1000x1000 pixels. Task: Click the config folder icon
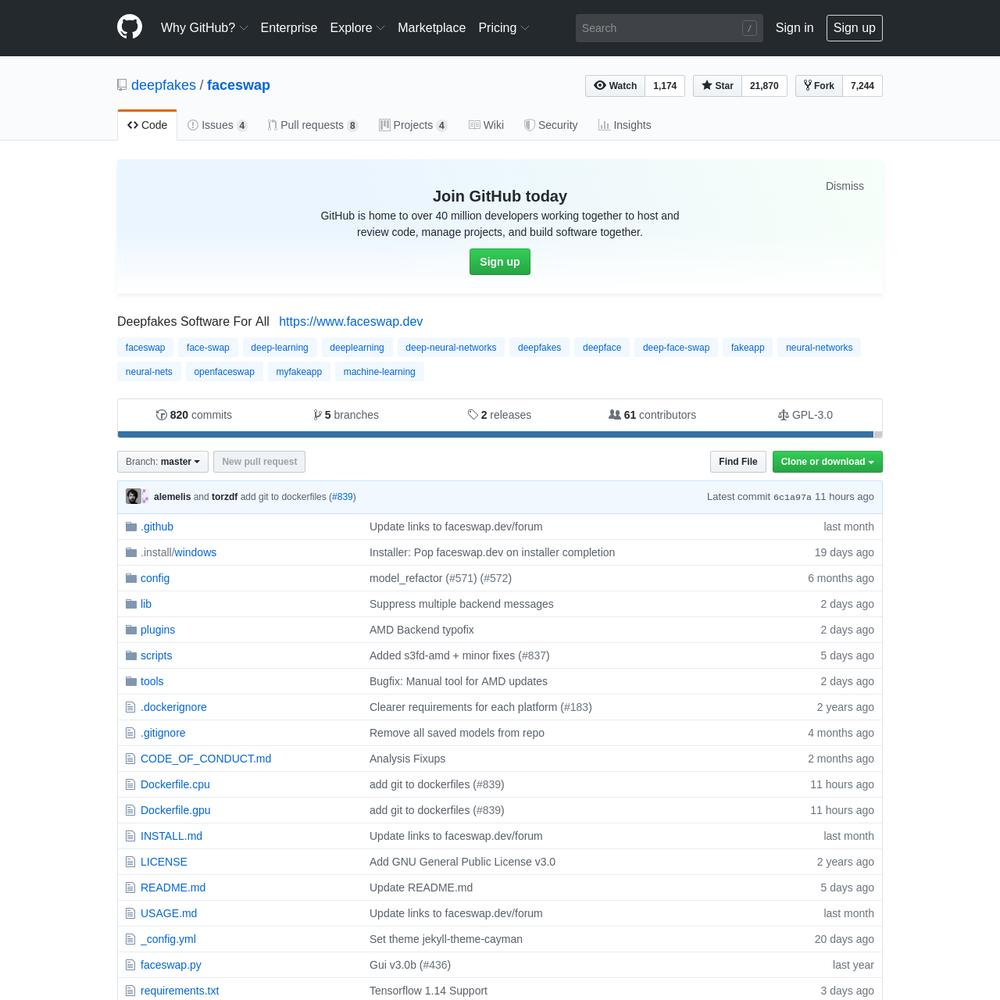pyautogui.click(x=131, y=578)
